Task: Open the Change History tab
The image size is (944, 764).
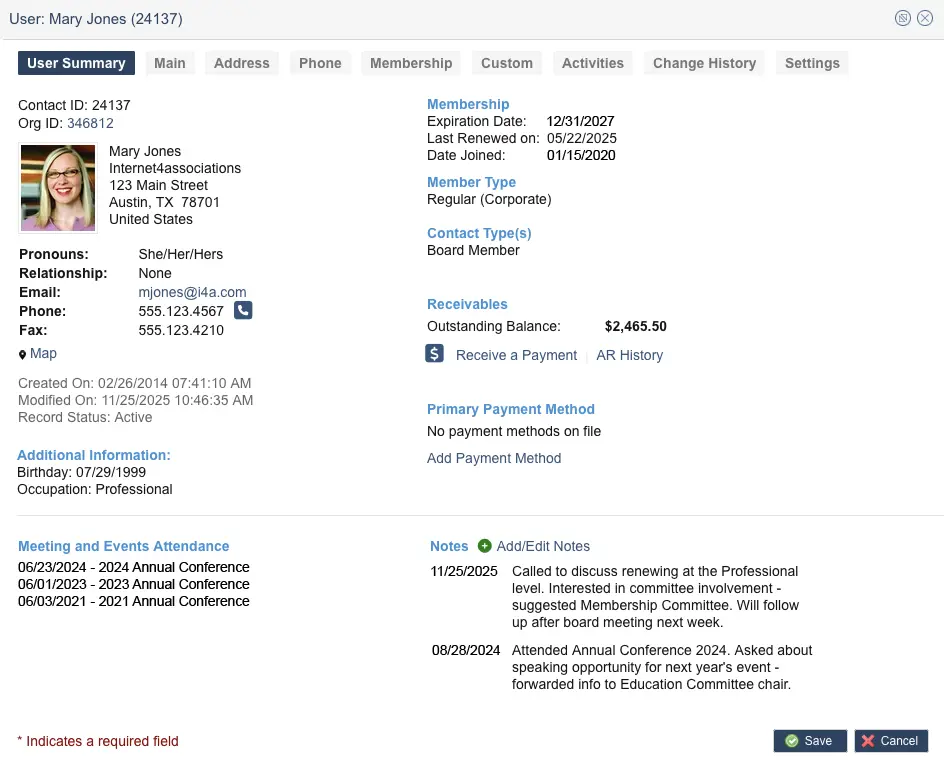Action: [704, 63]
